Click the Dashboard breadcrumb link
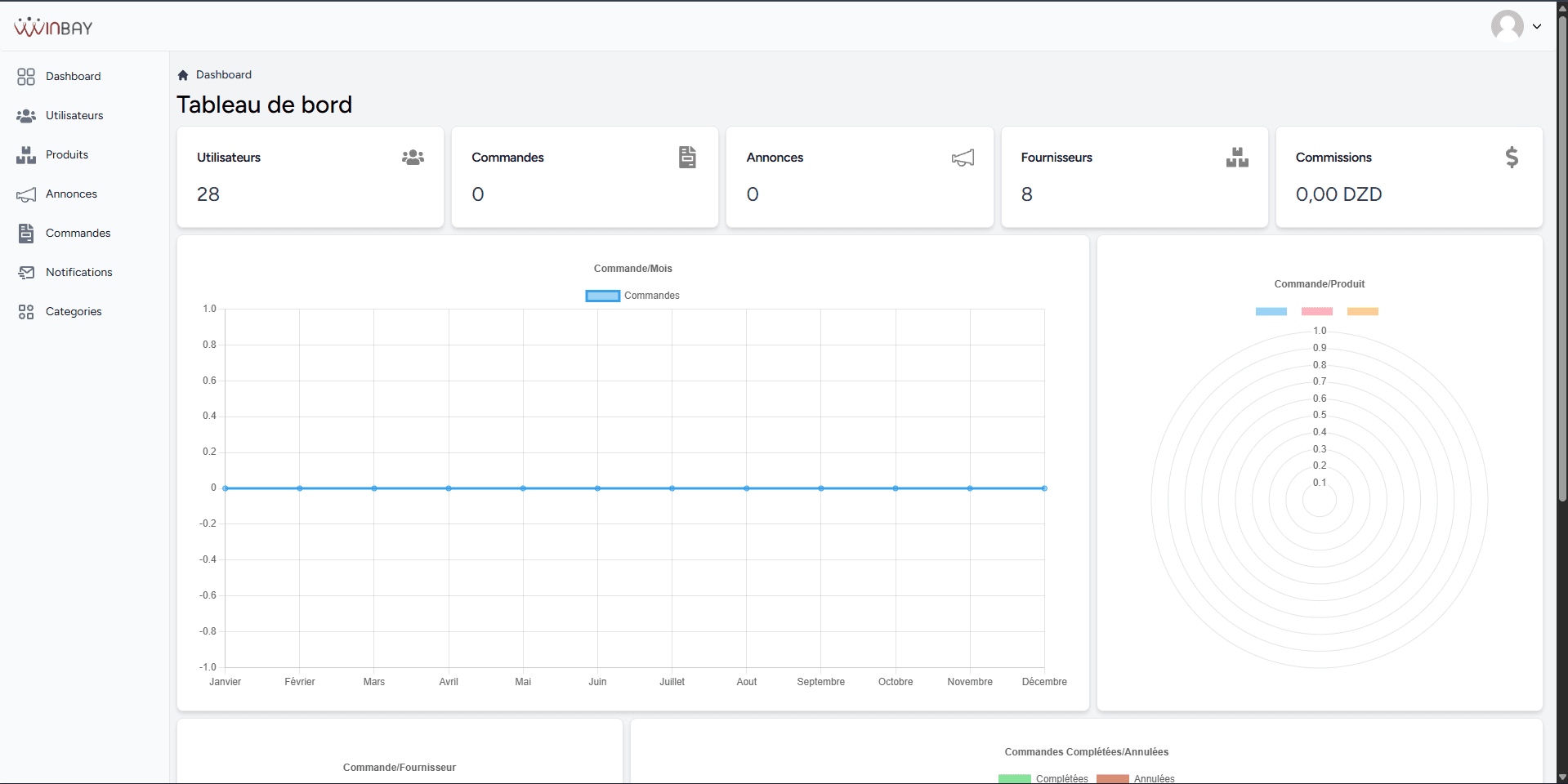 point(224,74)
